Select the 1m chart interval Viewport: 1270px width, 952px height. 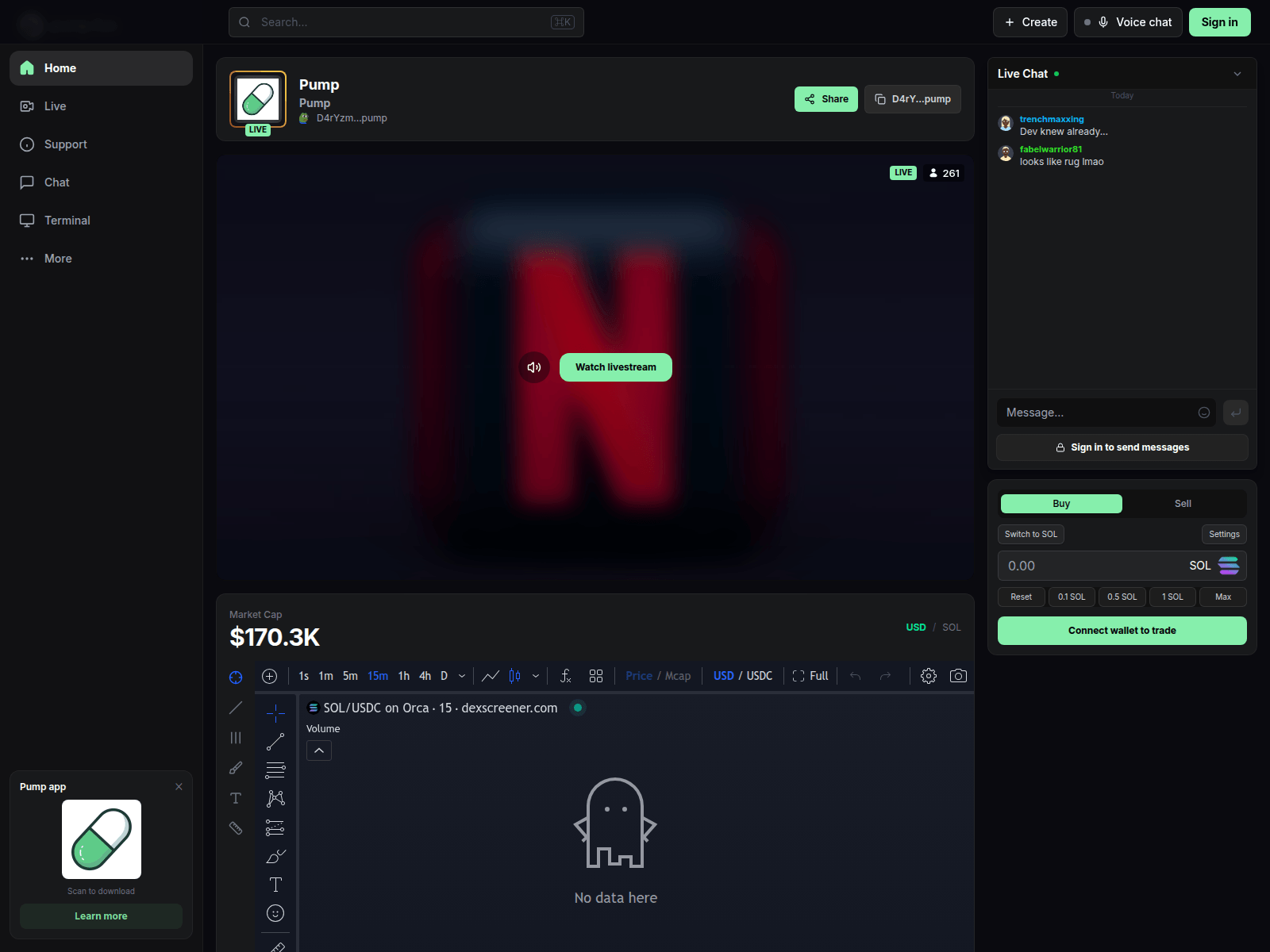[325, 676]
